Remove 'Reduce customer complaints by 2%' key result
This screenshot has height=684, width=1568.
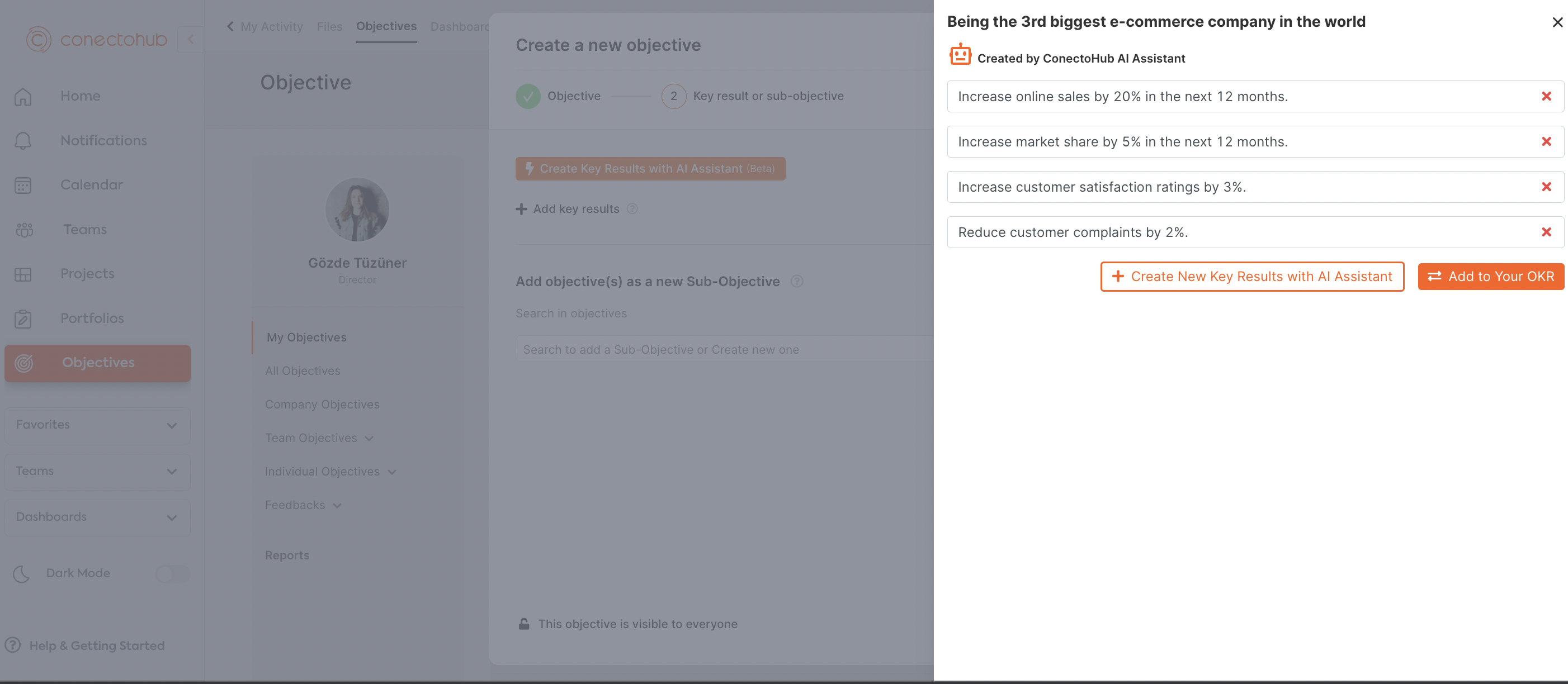tap(1547, 232)
